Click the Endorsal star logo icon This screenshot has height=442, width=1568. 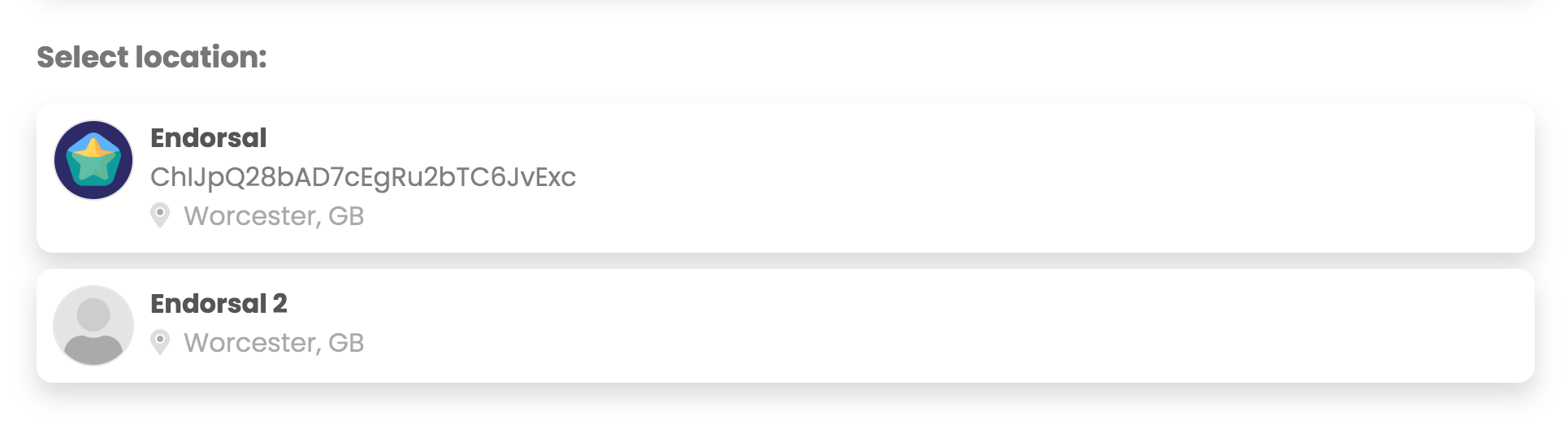pos(93,160)
